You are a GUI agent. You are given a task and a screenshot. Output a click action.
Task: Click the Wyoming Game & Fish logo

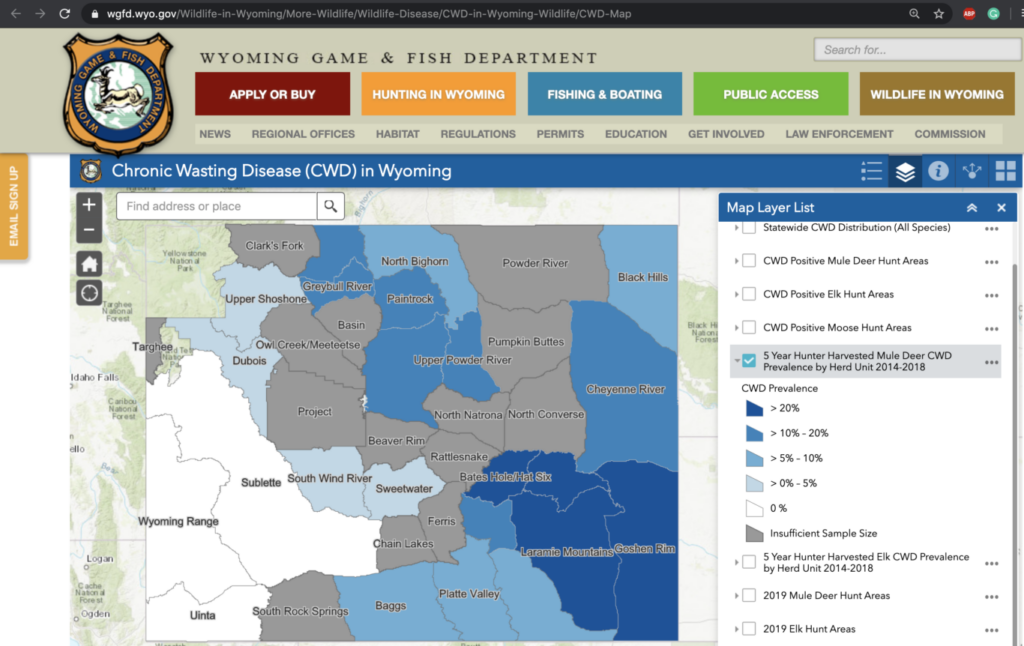click(x=118, y=93)
